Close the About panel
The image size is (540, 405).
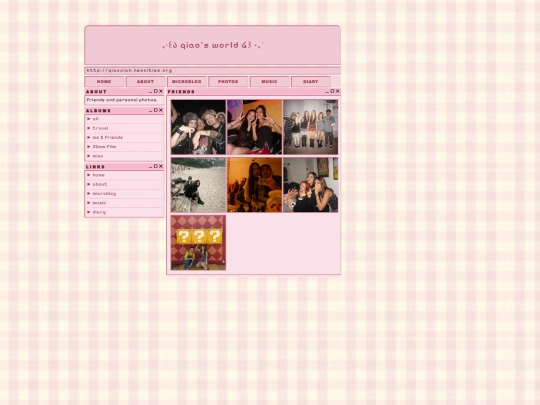click(160, 91)
